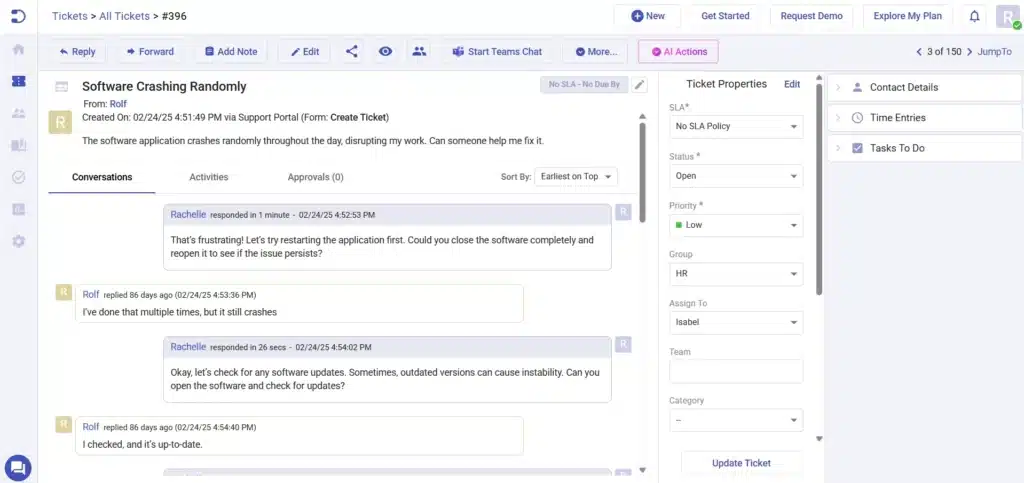Go to next ticket with right chevron
This screenshot has width=1024, height=483.
[969, 52]
